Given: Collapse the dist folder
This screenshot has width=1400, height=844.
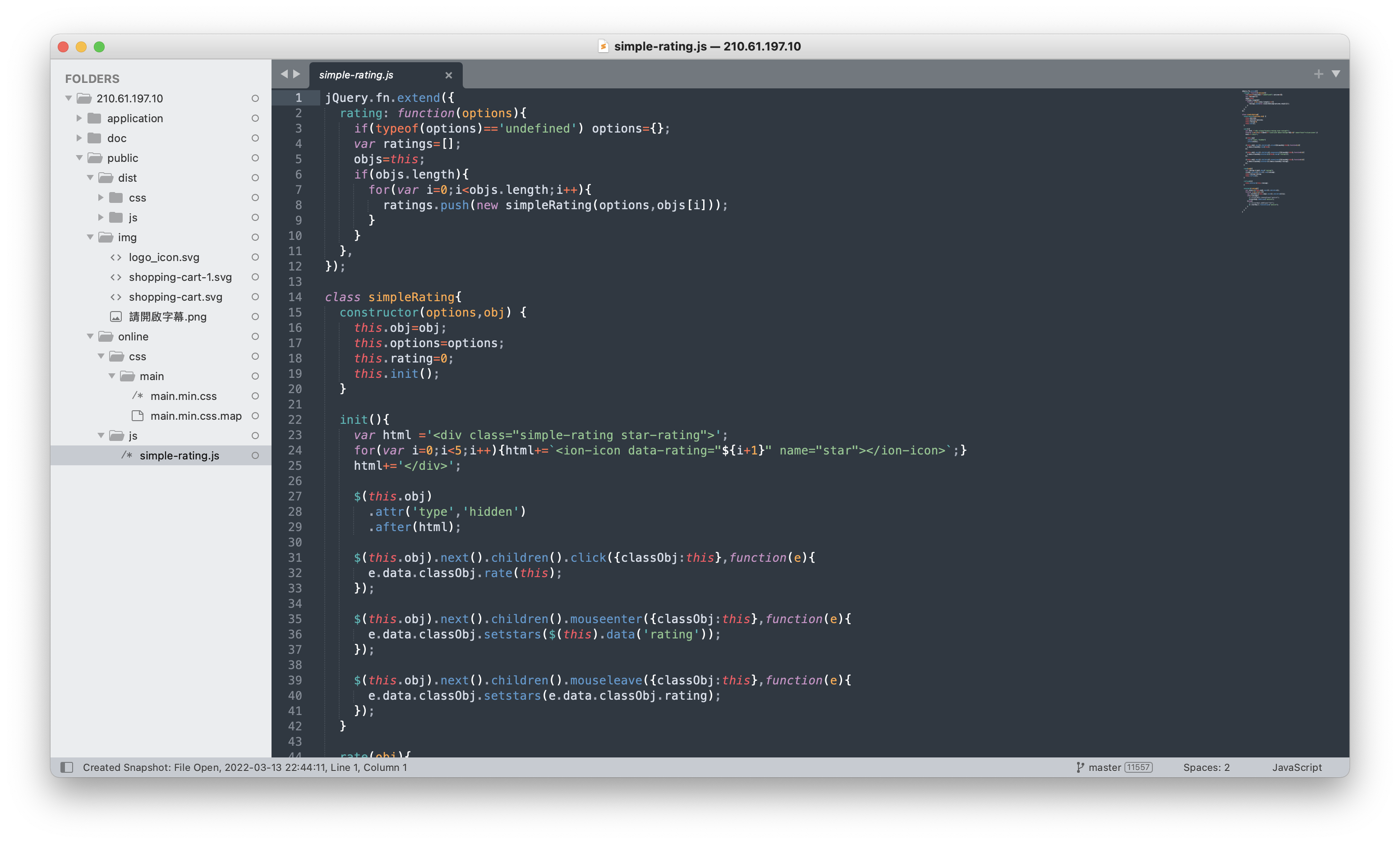Looking at the screenshot, I should click(x=90, y=178).
